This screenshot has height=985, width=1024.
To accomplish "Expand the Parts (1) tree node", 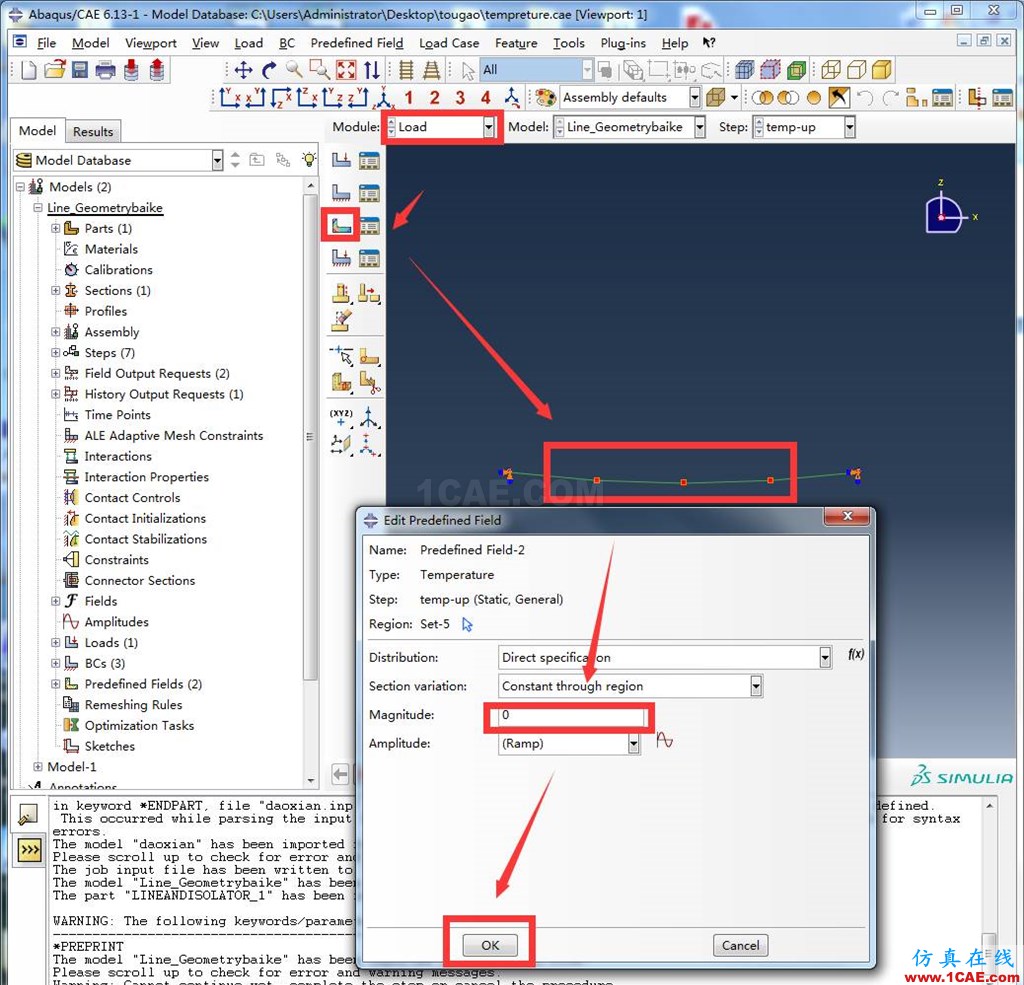I will 56,228.
